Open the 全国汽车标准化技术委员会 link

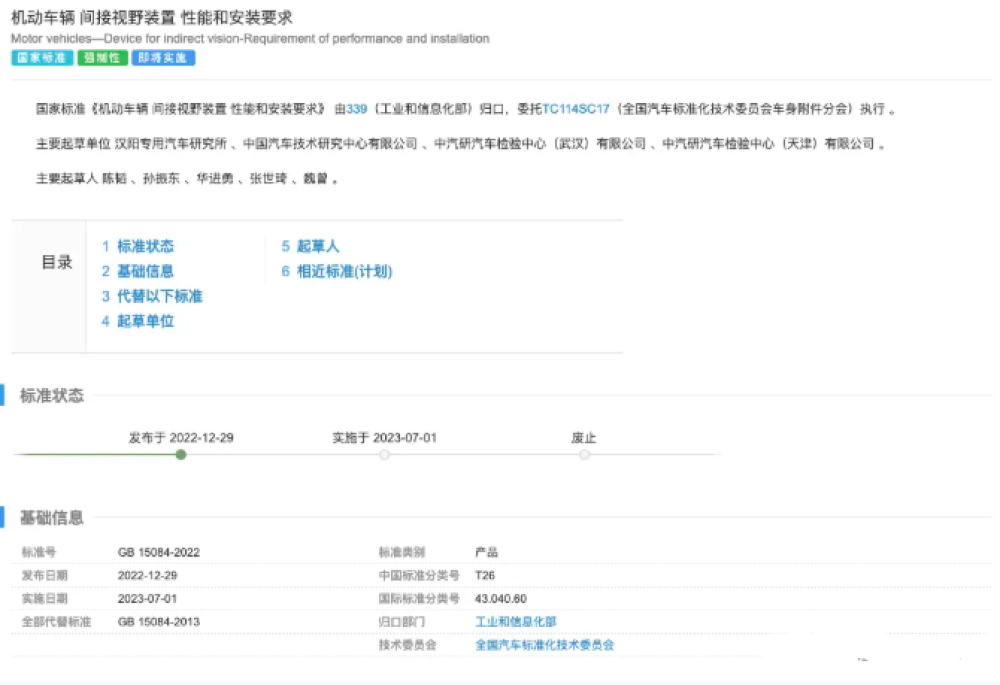(x=544, y=645)
